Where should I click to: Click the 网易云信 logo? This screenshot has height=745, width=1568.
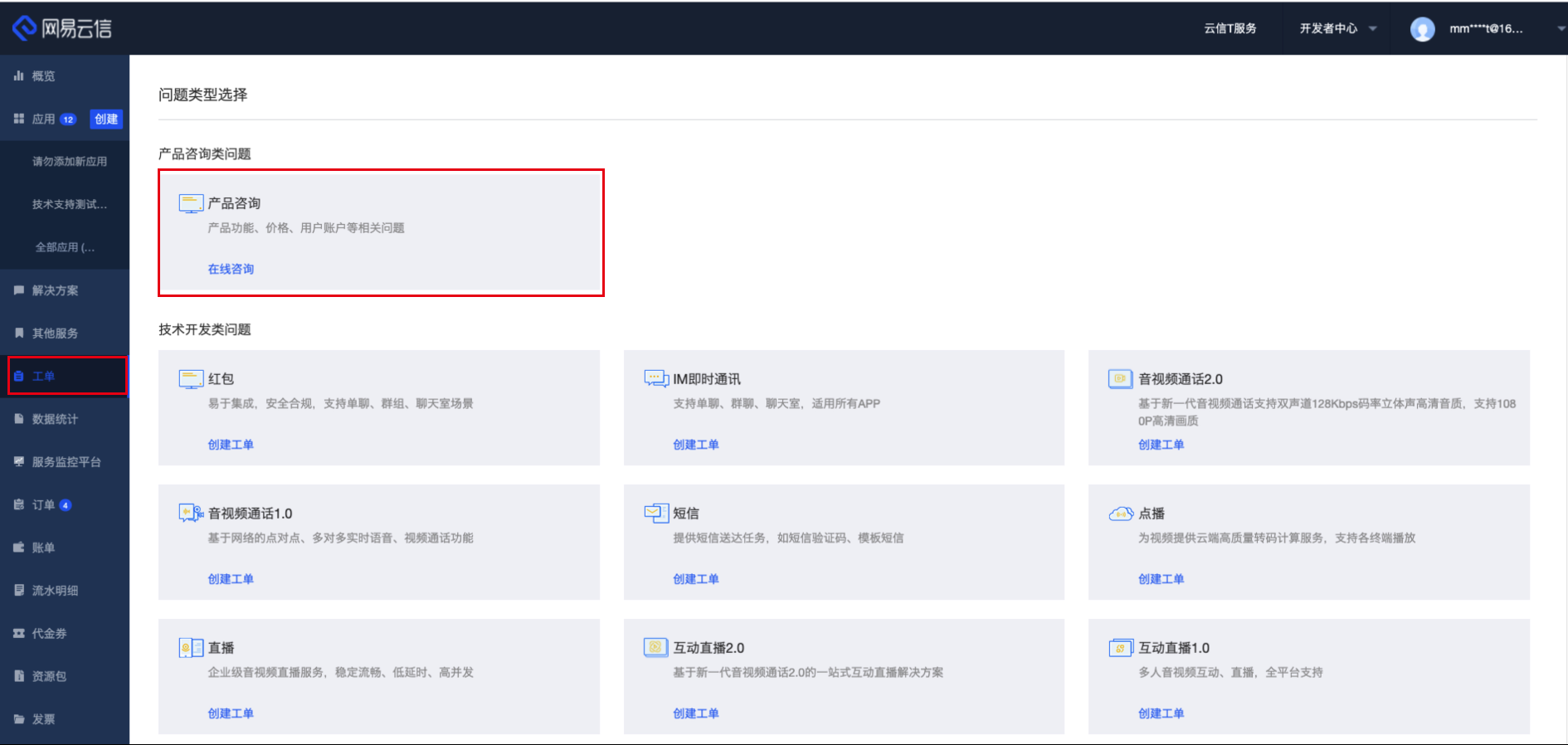(62, 28)
